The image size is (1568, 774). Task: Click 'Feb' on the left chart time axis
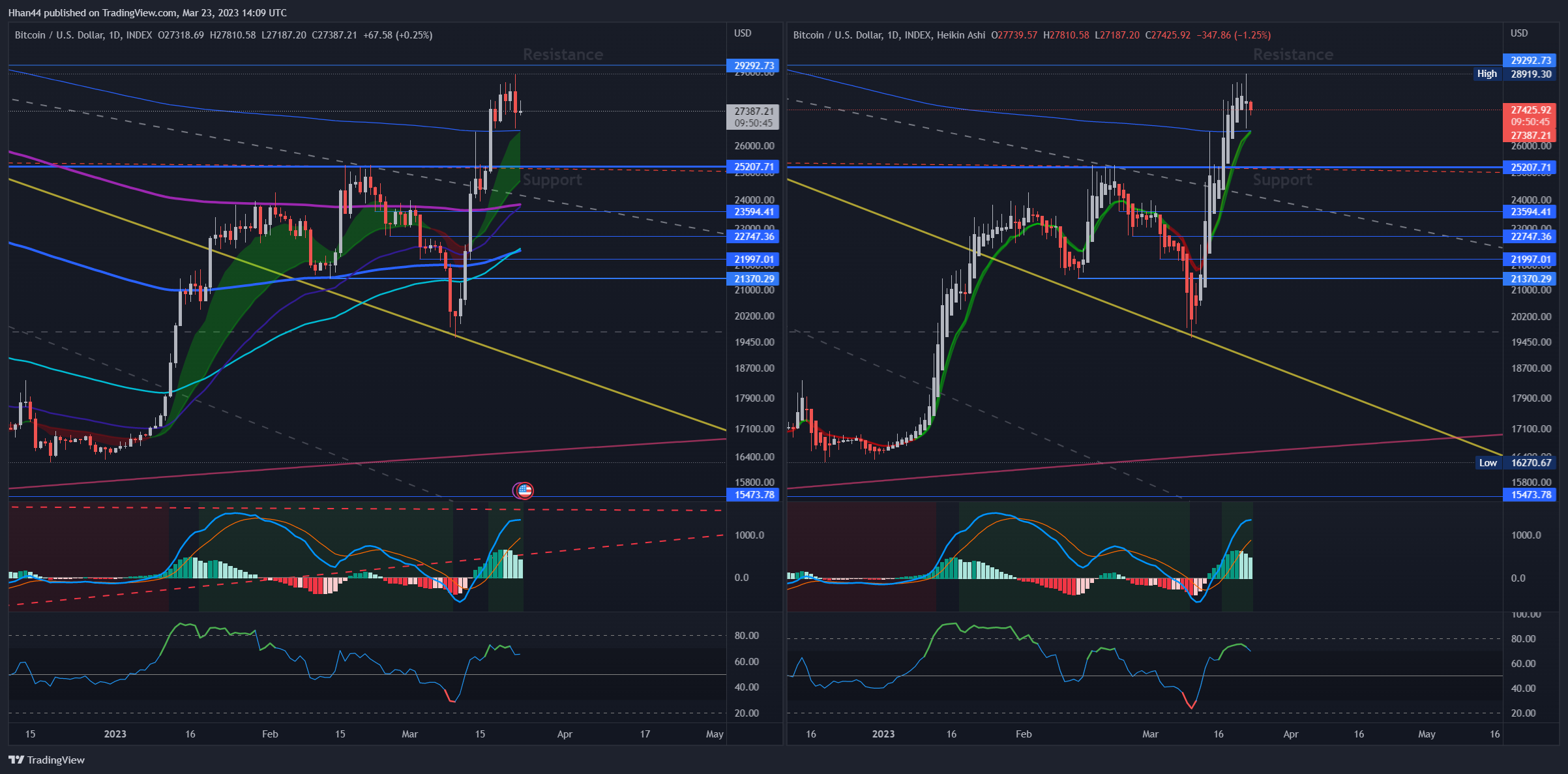270,734
